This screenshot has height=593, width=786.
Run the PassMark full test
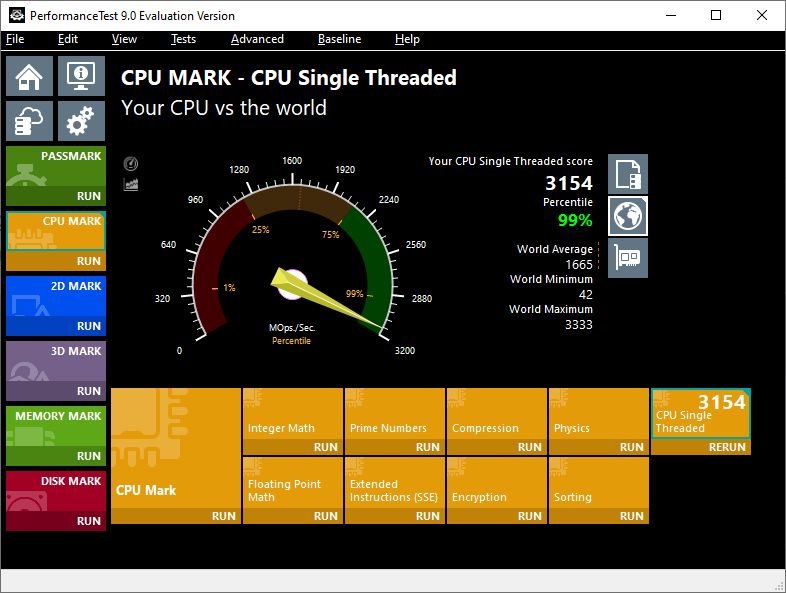[56, 196]
